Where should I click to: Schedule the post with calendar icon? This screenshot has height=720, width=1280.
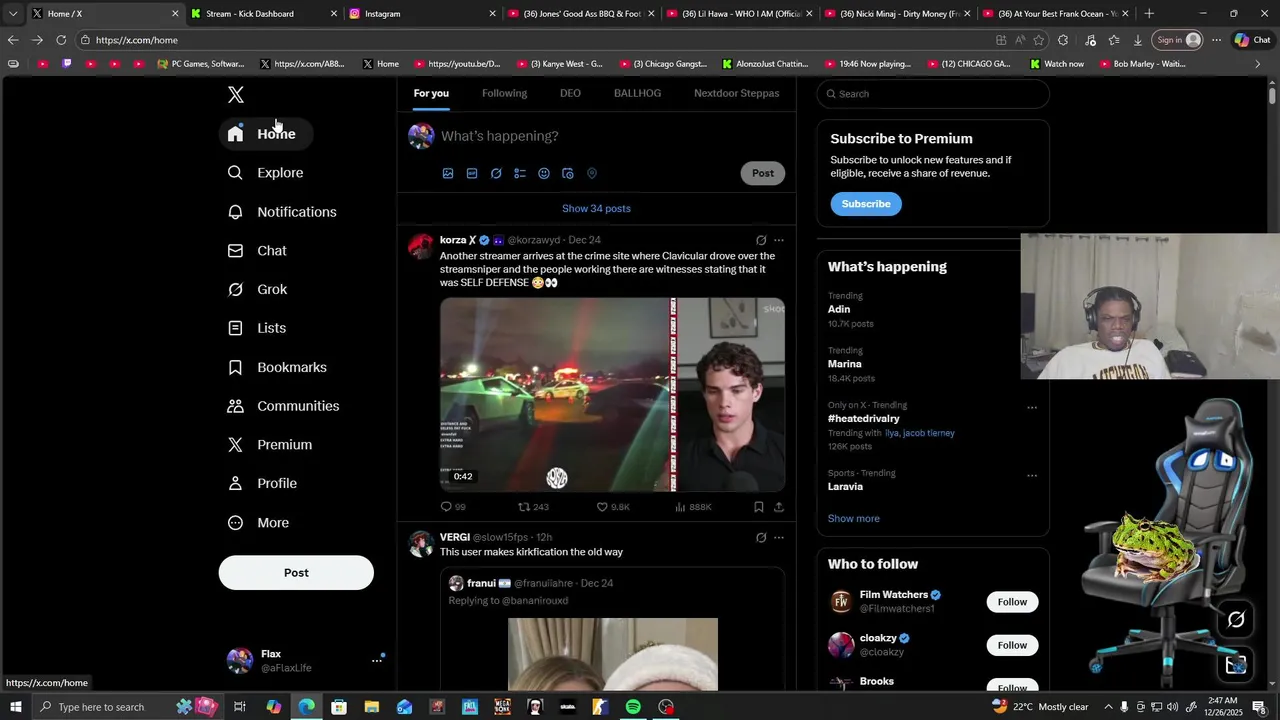[x=568, y=173]
